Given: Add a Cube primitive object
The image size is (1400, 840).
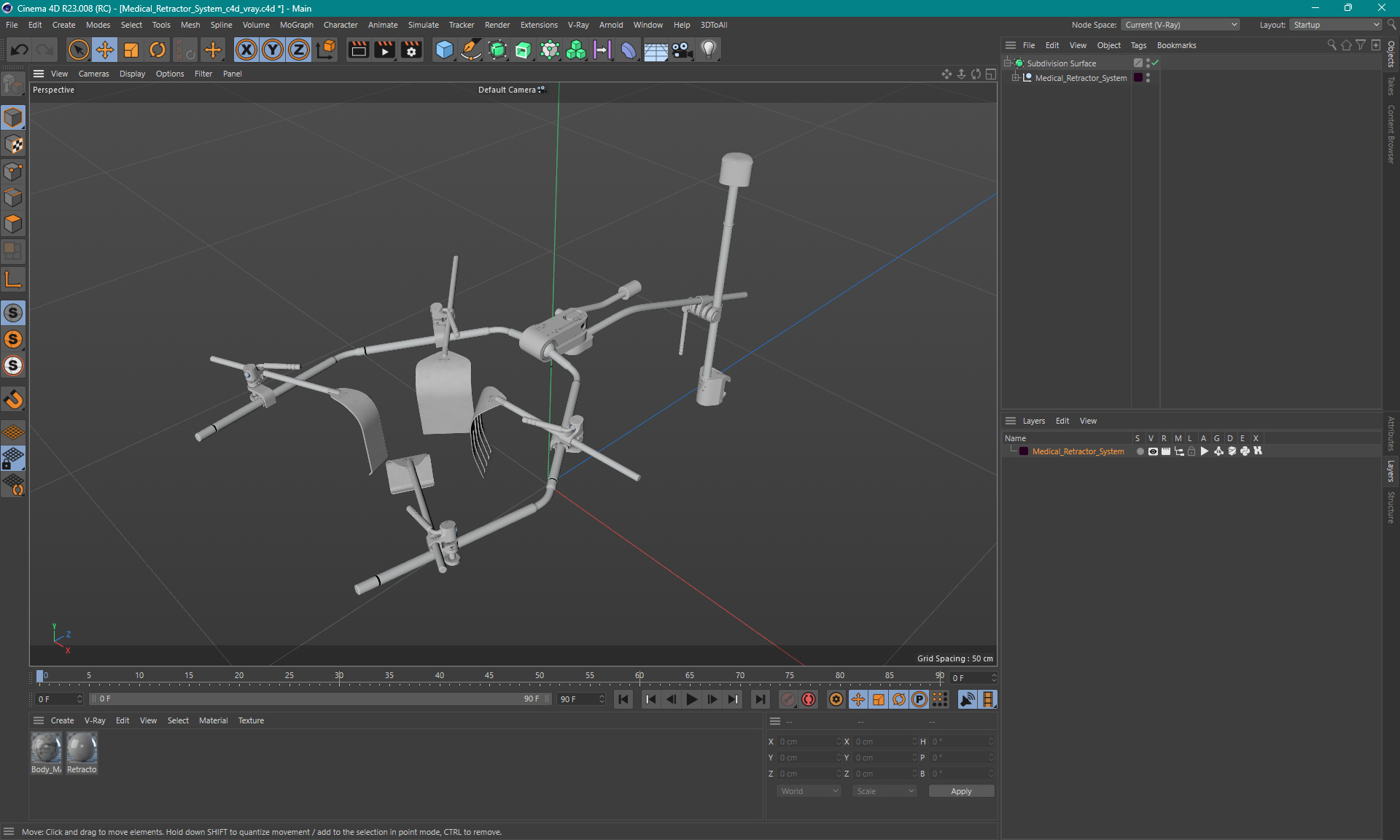Looking at the screenshot, I should tap(444, 50).
